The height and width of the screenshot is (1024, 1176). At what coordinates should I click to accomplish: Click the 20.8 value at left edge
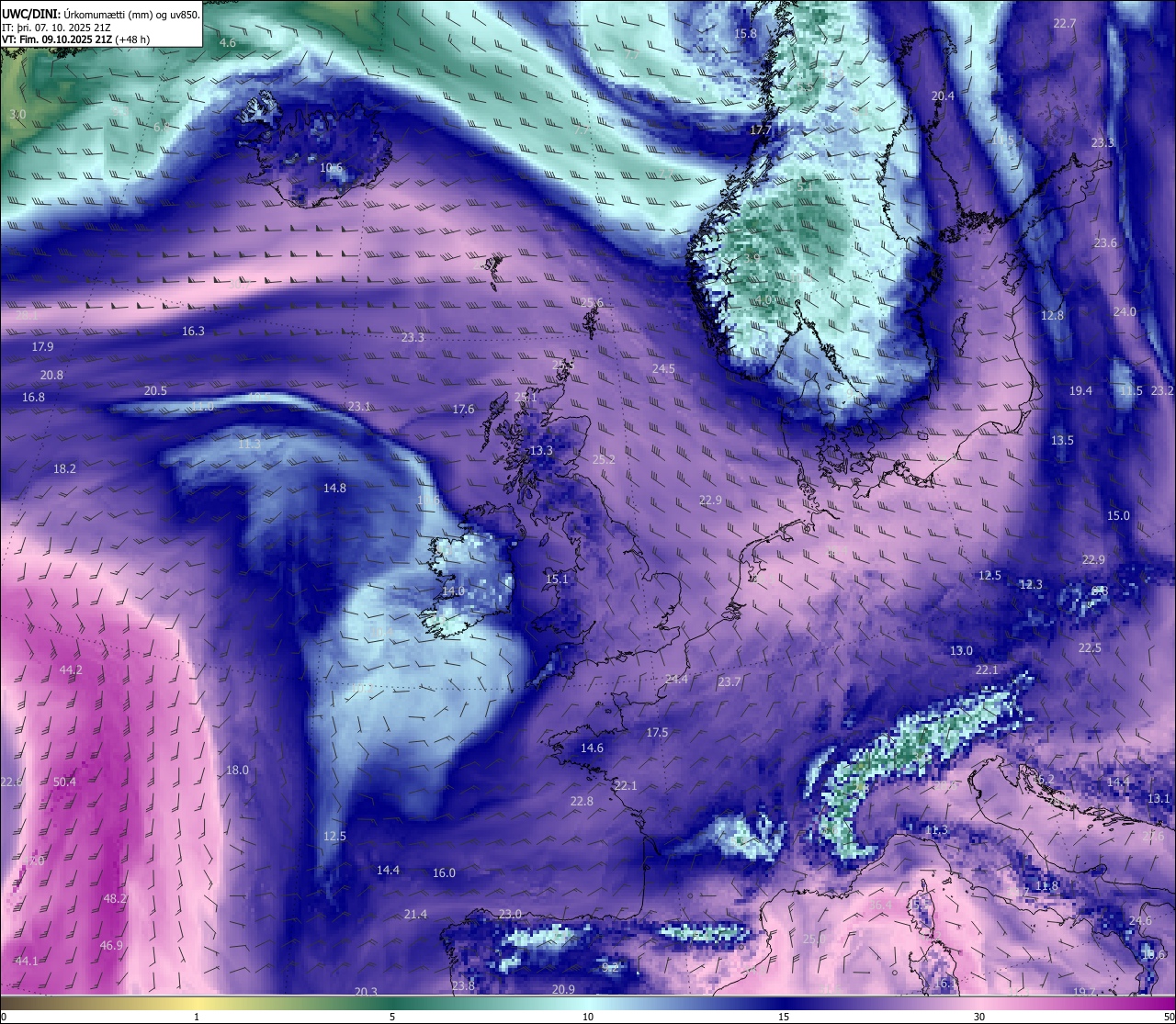click(51, 376)
